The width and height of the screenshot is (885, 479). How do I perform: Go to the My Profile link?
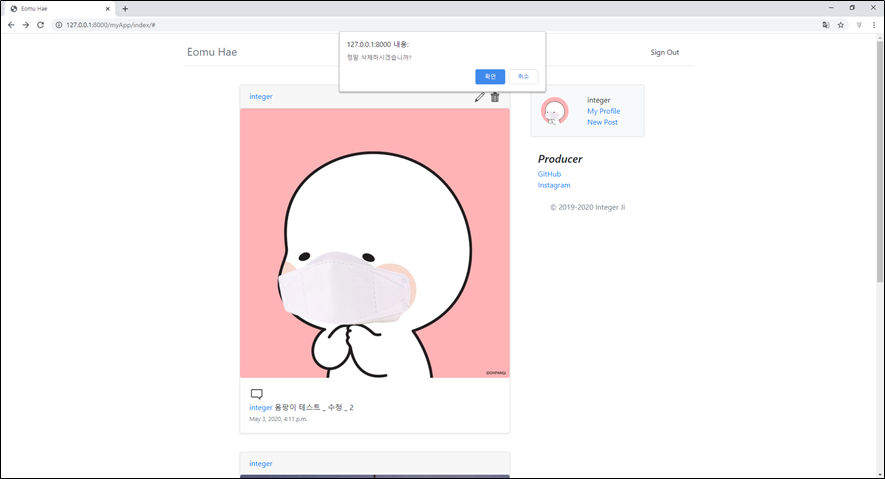[x=603, y=111]
